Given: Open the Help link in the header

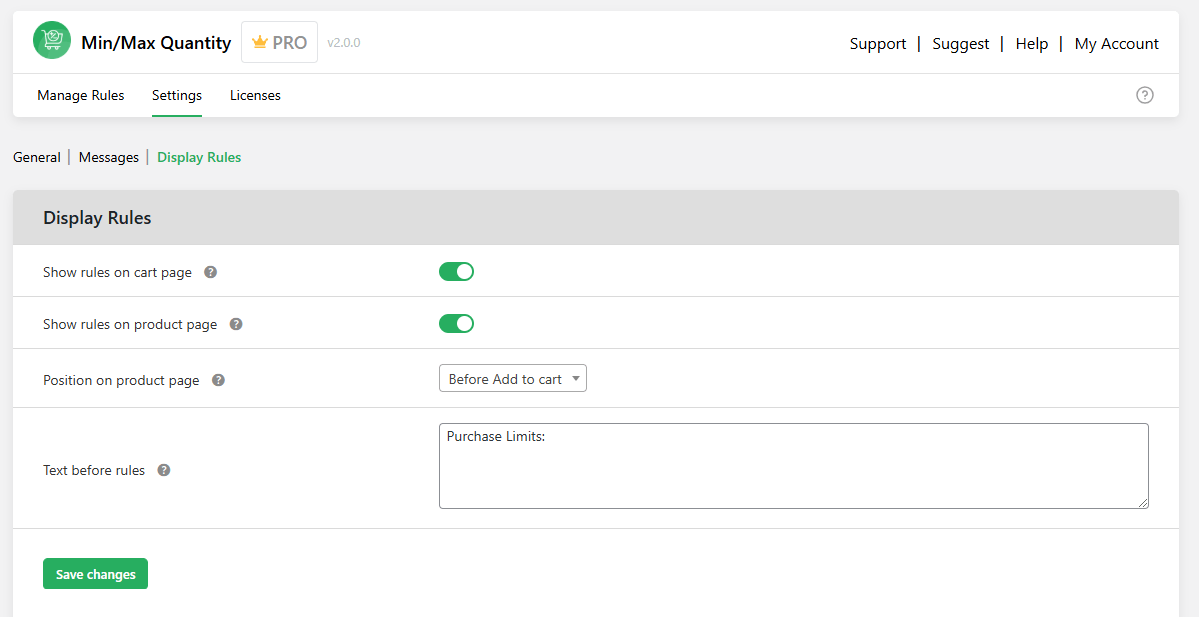Looking at the screenshot, I should [1031, 43].
